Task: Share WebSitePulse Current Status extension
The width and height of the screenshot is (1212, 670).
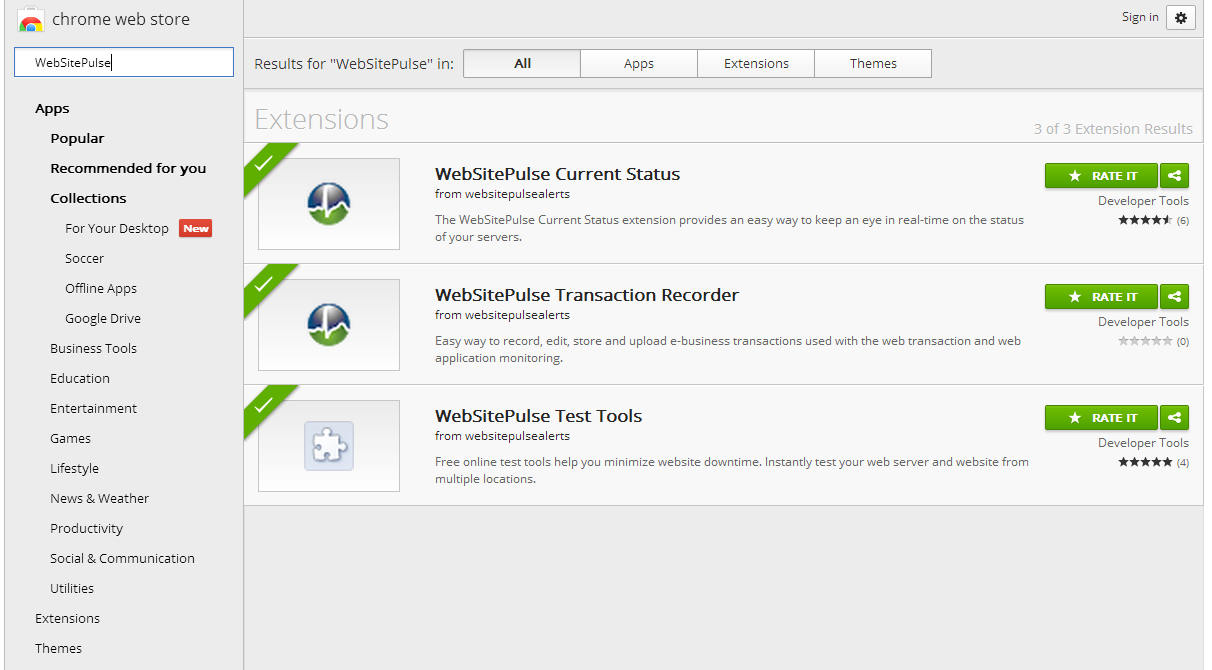Action: pos(1175,175)
